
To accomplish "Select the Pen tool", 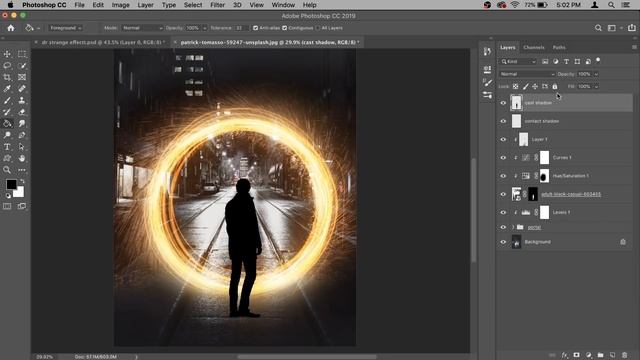I will [x=22, y=135].
